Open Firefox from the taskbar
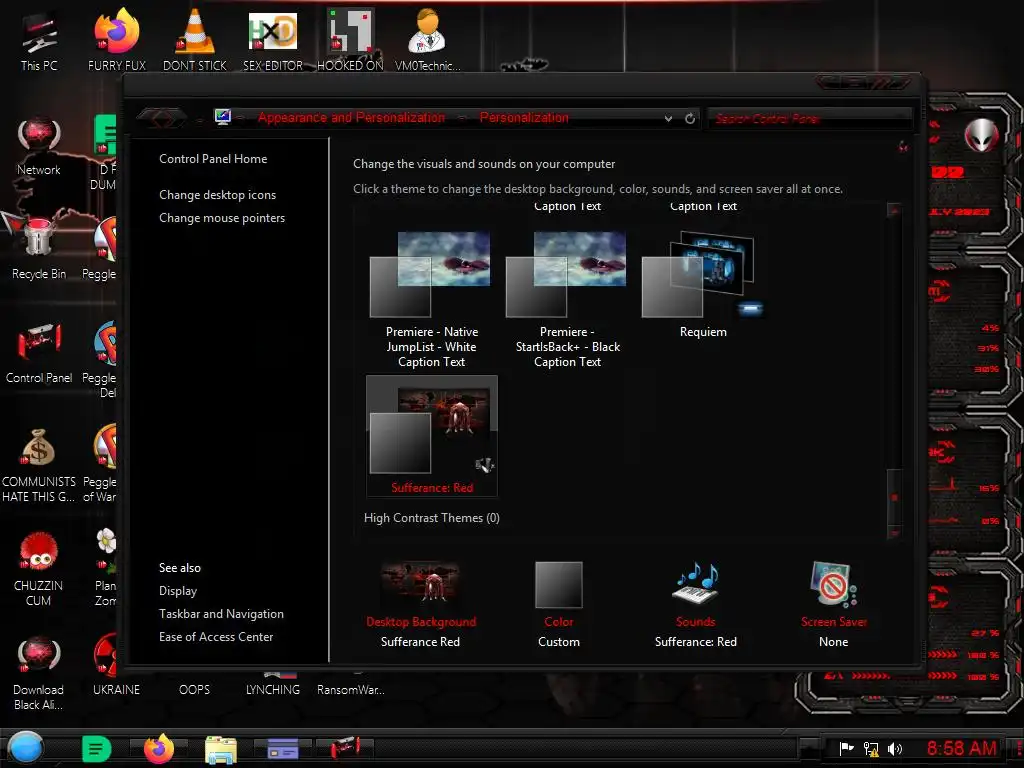 coord(159,748)
